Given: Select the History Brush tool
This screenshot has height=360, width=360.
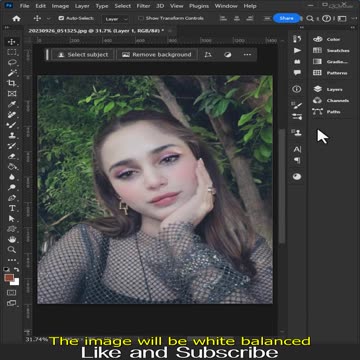Looking at the screenshot, I should (12, 146).
